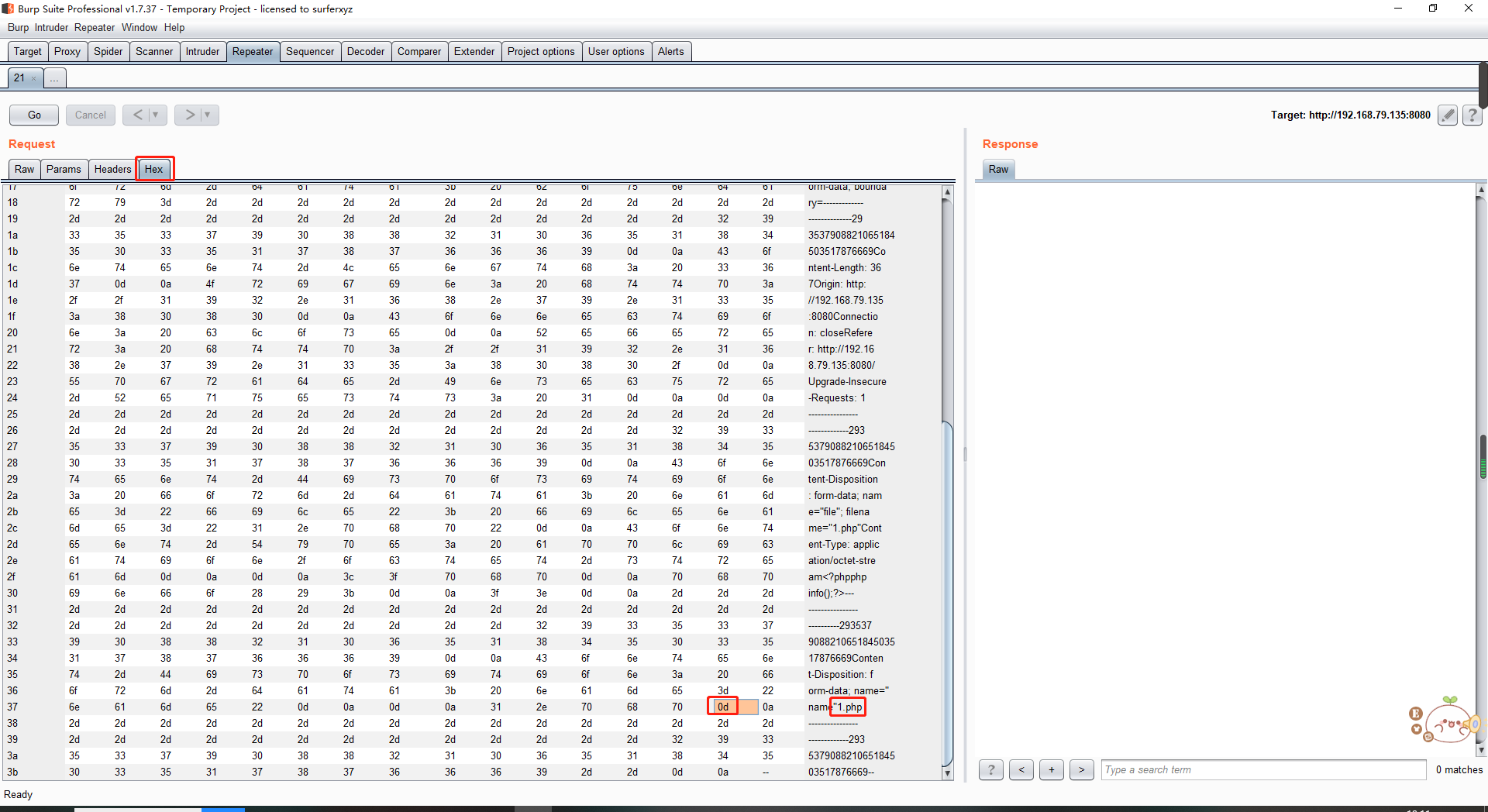Open the Window menu
1488x812 pixels.
coord(139,27)
